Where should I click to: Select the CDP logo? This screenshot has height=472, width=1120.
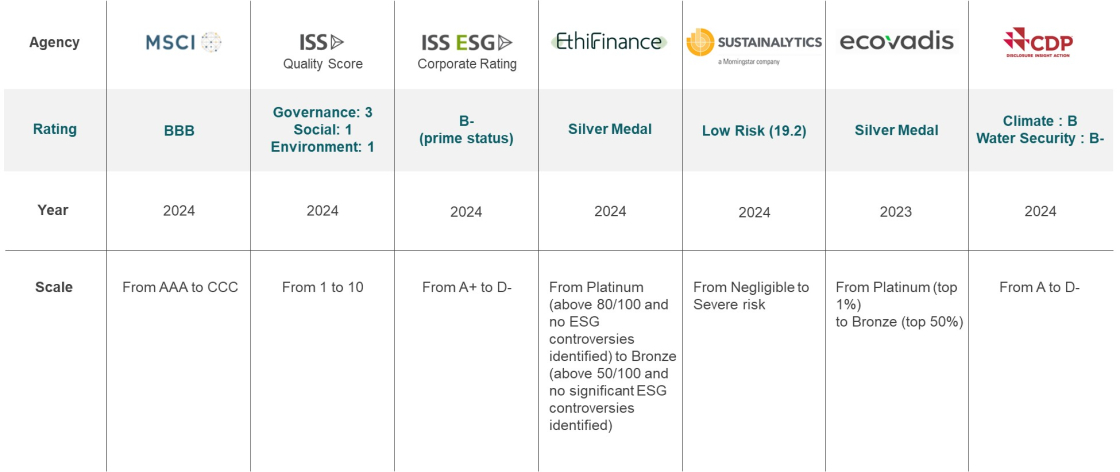click(x=1040, y=43)
